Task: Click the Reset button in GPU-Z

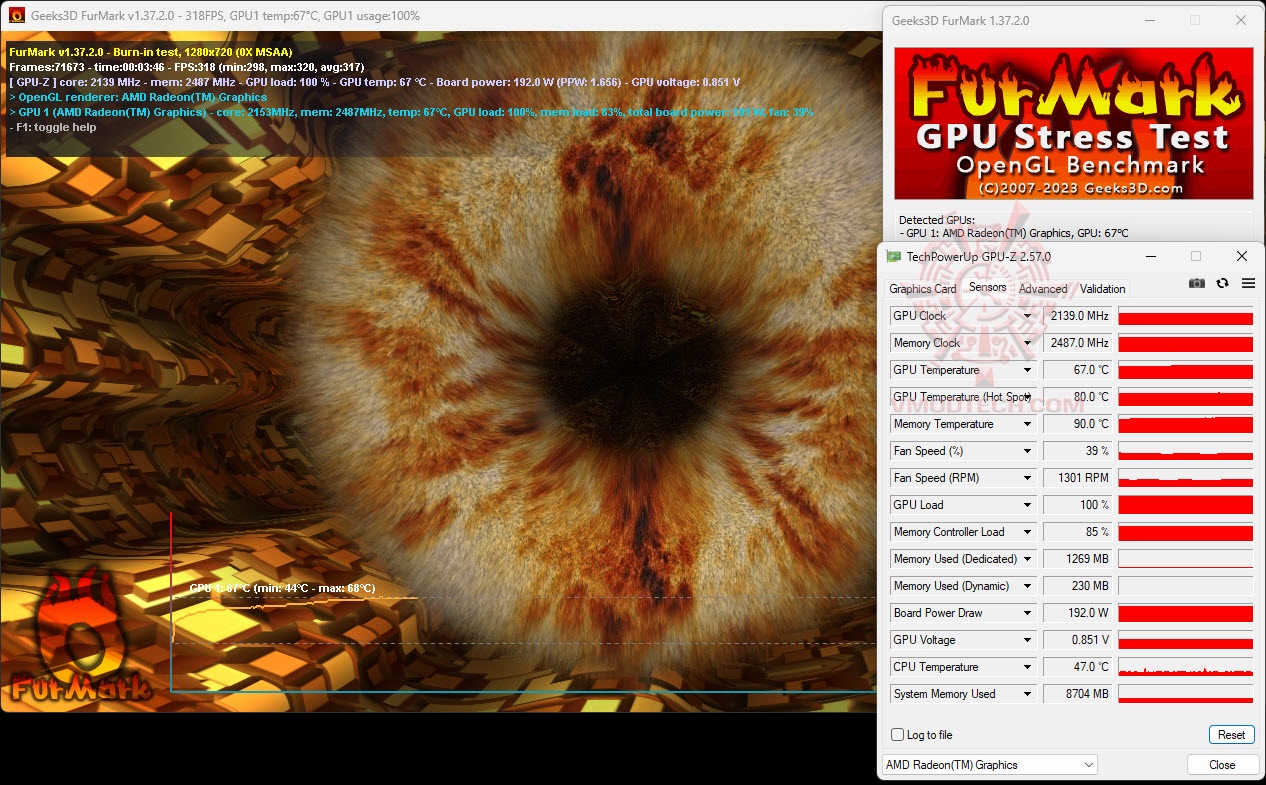Action: pos(1231,734)
